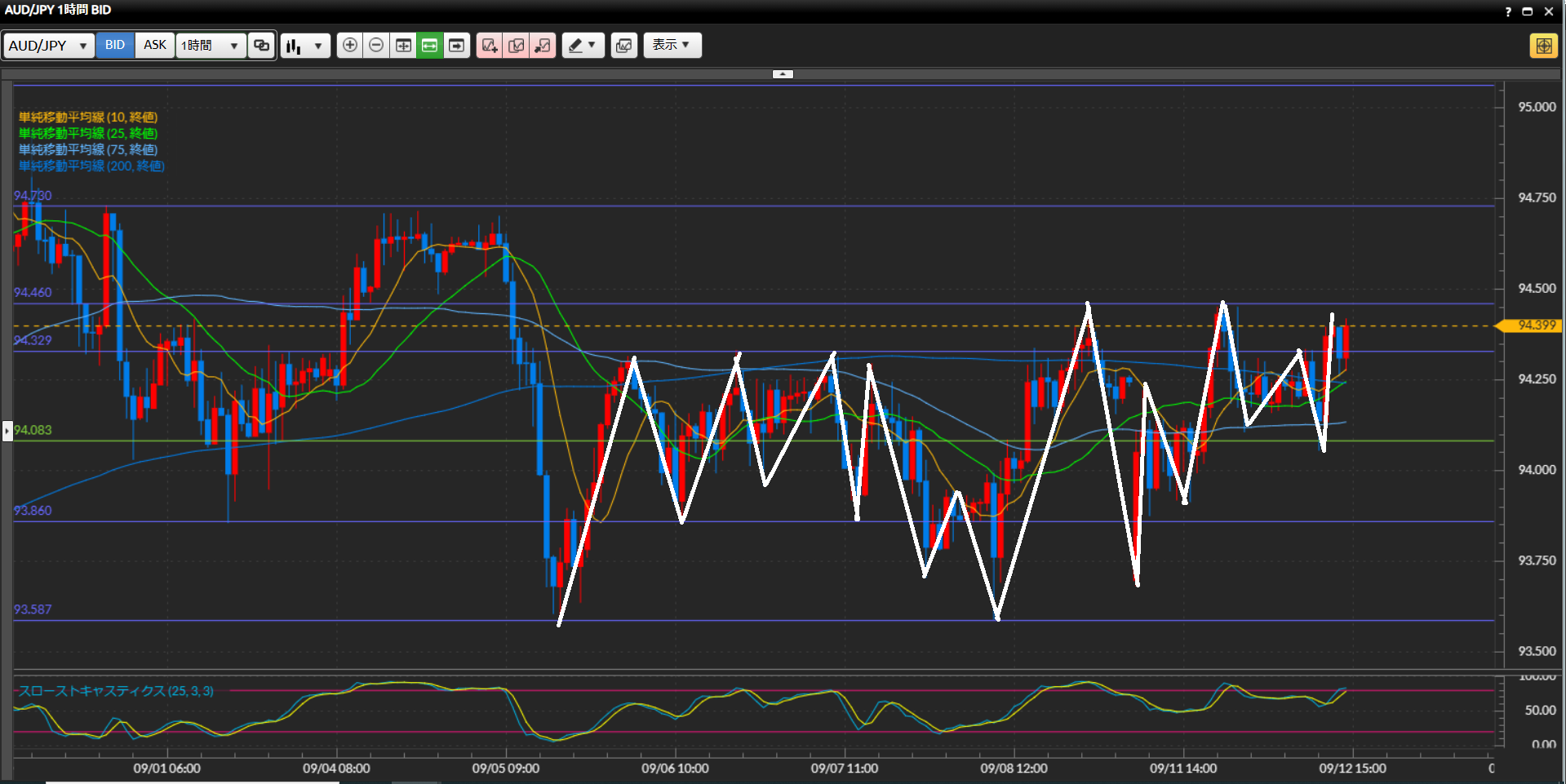Click the add indicator icon with plus
Image resolution: width=1566 pixels, height=784 pixels.
pos(490,46)
